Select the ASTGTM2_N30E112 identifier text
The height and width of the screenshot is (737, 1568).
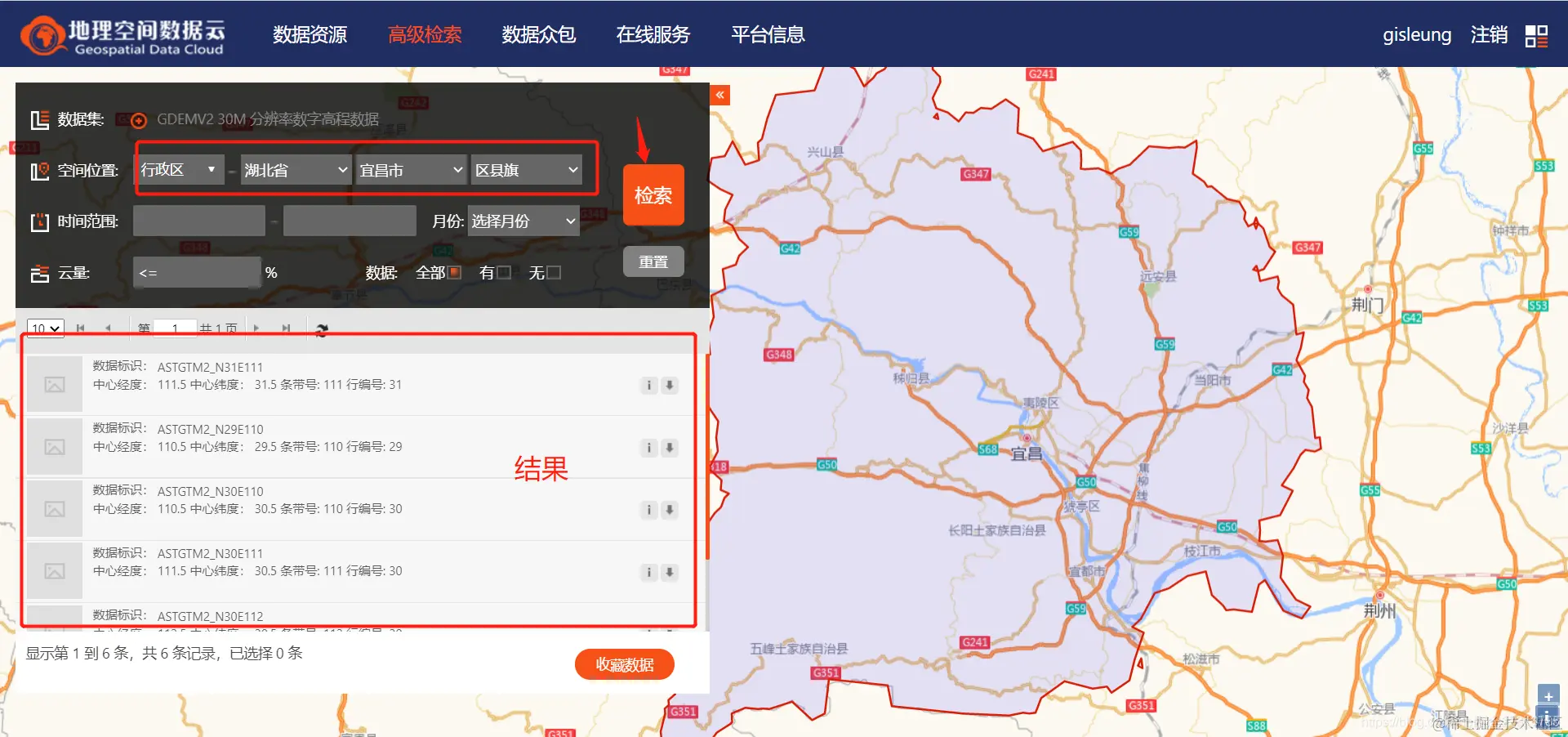(210, 616)
